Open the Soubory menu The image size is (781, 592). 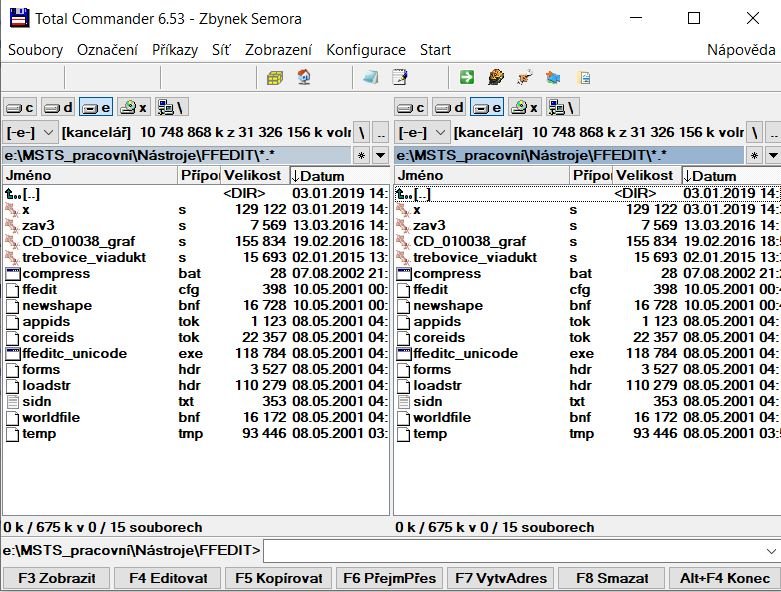[x=35, y=50]
